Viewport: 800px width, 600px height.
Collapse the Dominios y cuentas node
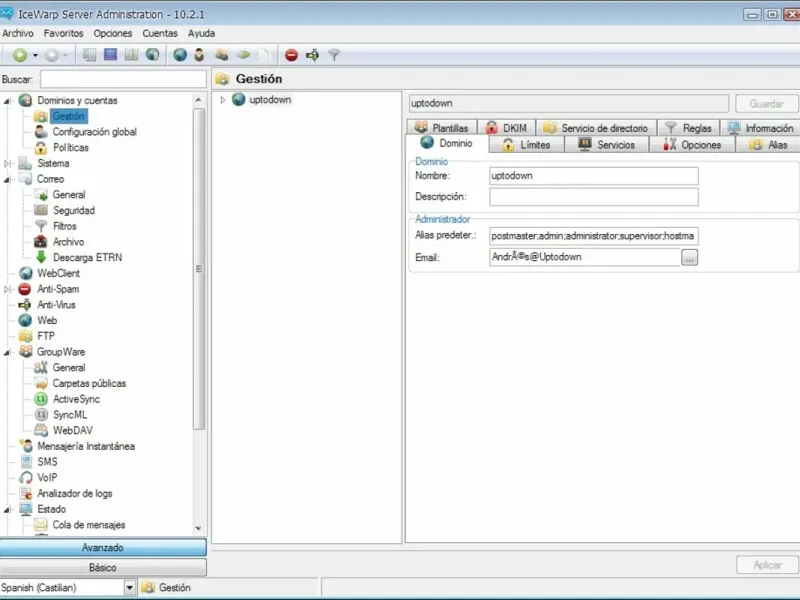pyautogui.click(x=7, y=101)
